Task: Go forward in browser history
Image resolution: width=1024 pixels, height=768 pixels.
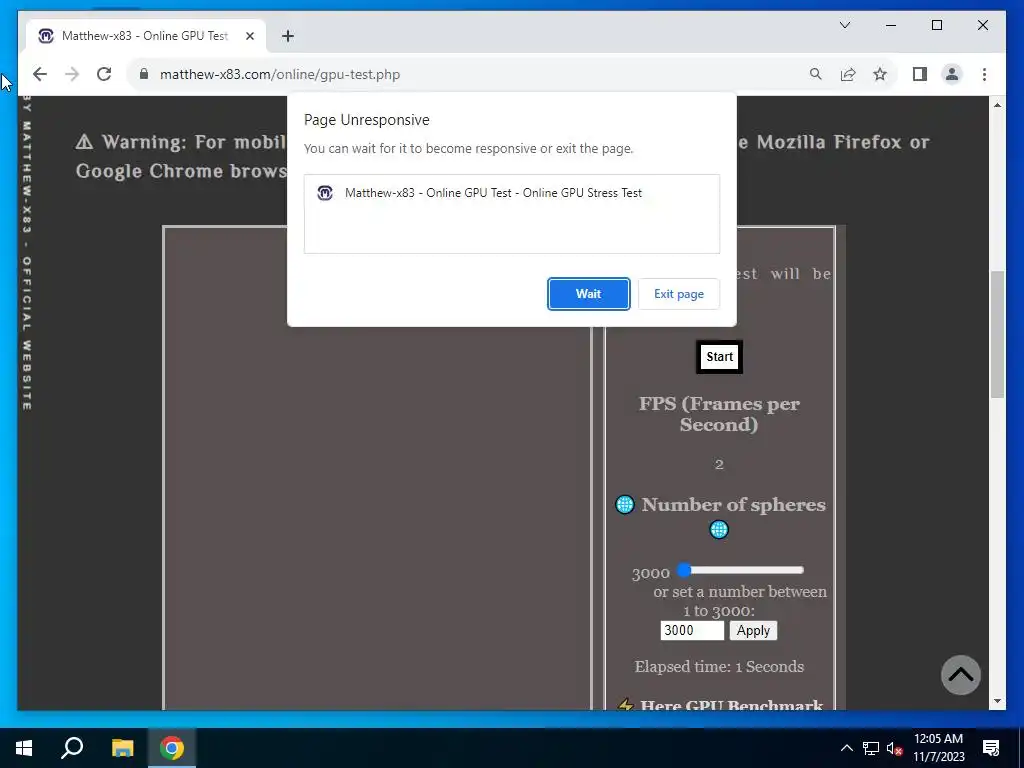Action: coord(72,74)
